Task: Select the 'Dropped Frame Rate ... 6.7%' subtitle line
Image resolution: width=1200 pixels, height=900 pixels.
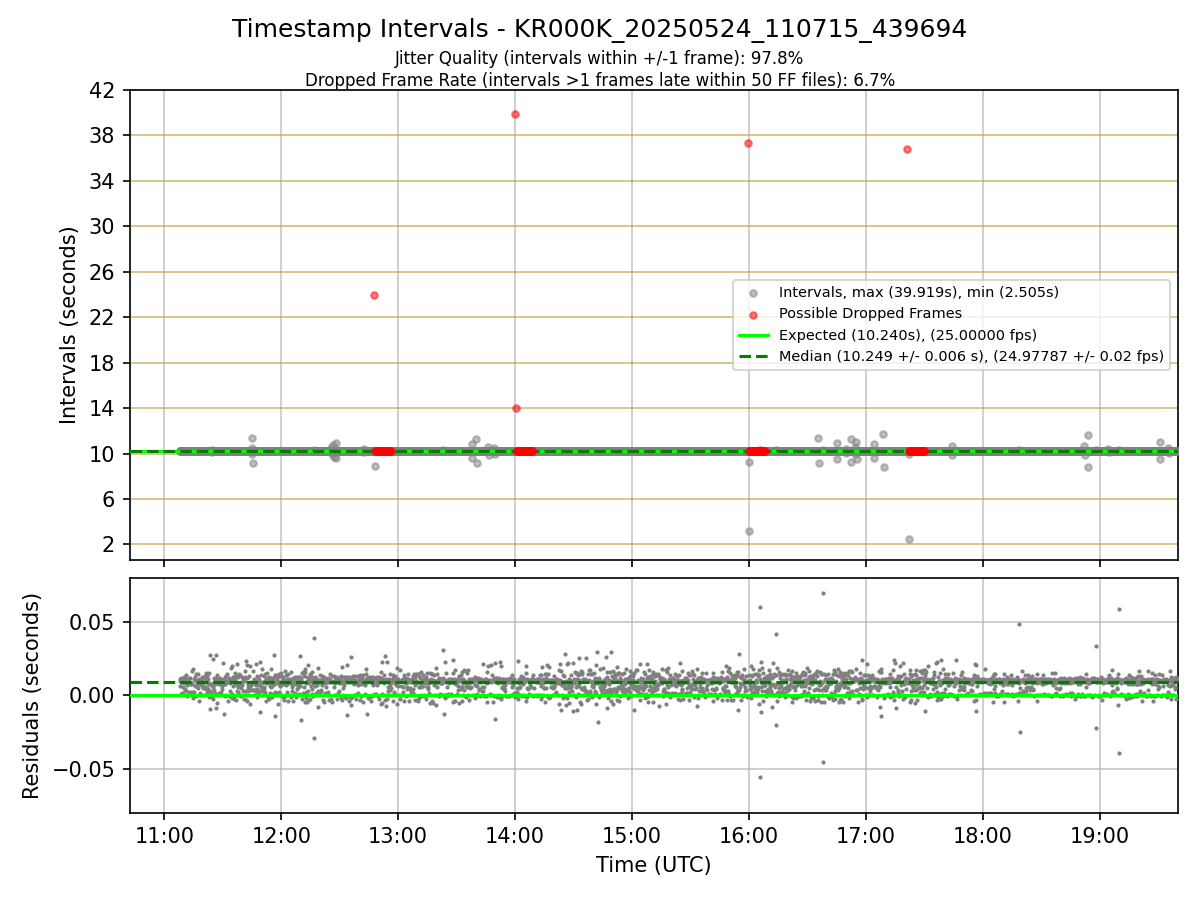Action: (x=599, y=79)
